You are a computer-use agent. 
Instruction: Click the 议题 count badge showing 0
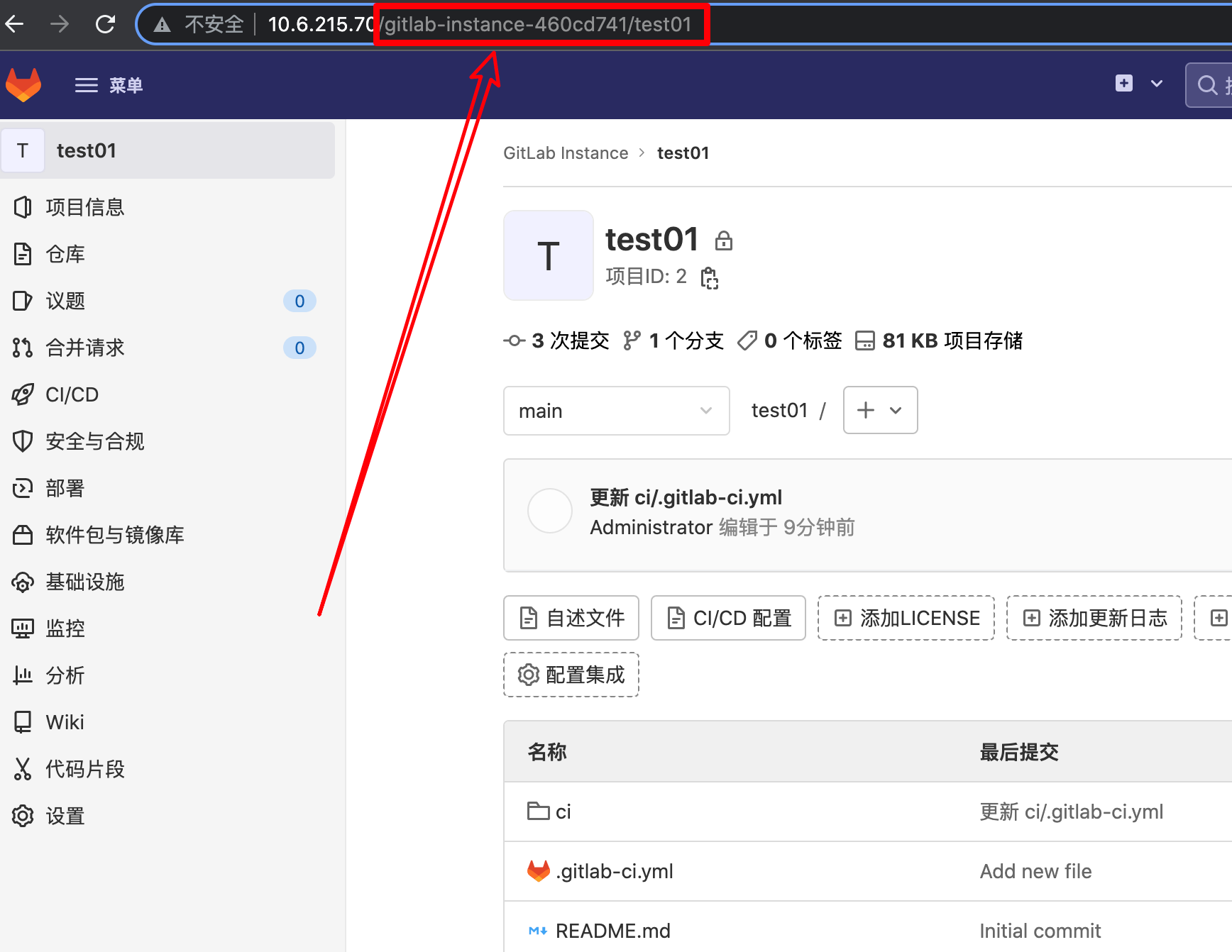(299, 301)
